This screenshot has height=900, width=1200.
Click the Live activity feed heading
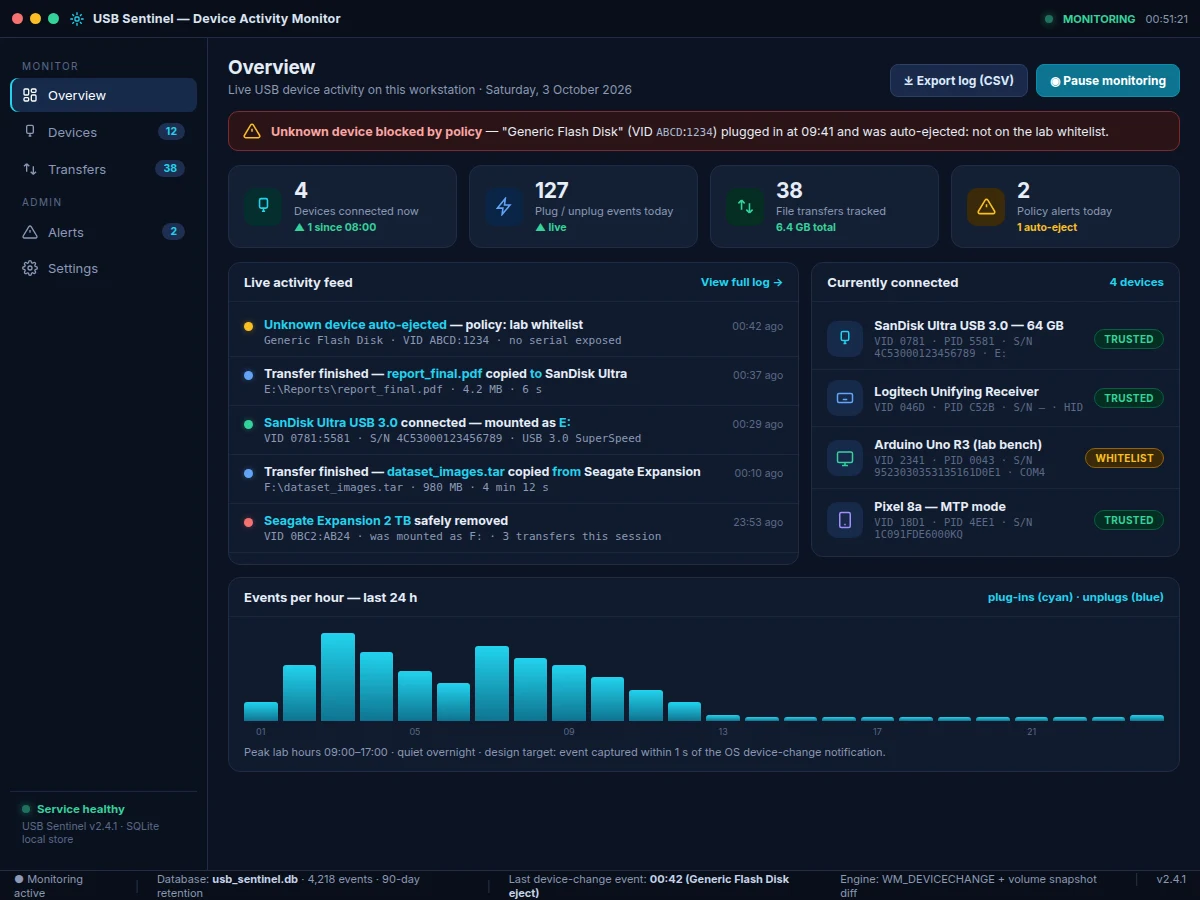(x=298, y=282)
